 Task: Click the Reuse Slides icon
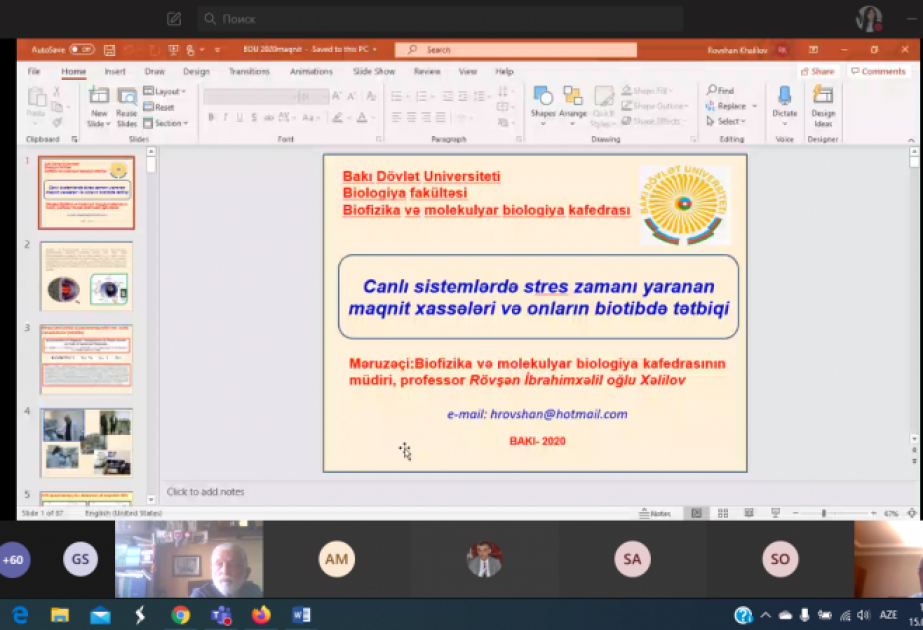tap(127, 106)
